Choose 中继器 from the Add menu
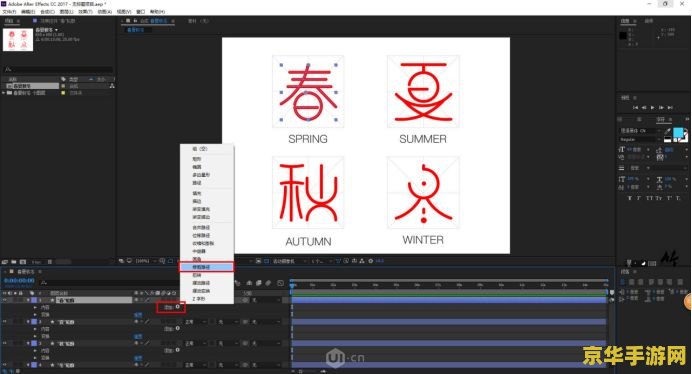 (x=206, y=251)
